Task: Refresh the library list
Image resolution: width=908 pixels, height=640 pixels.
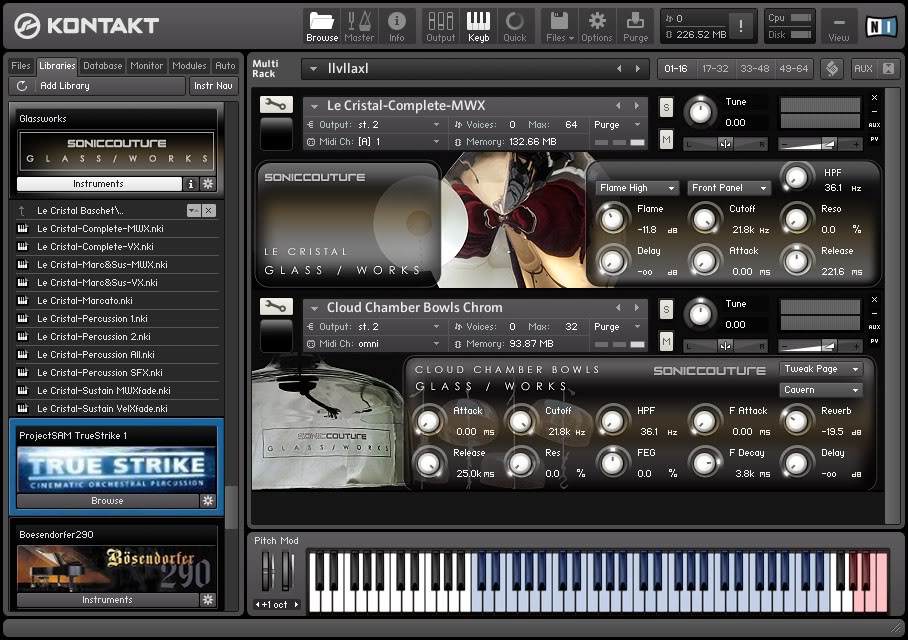Action: (x=22, y=86)
